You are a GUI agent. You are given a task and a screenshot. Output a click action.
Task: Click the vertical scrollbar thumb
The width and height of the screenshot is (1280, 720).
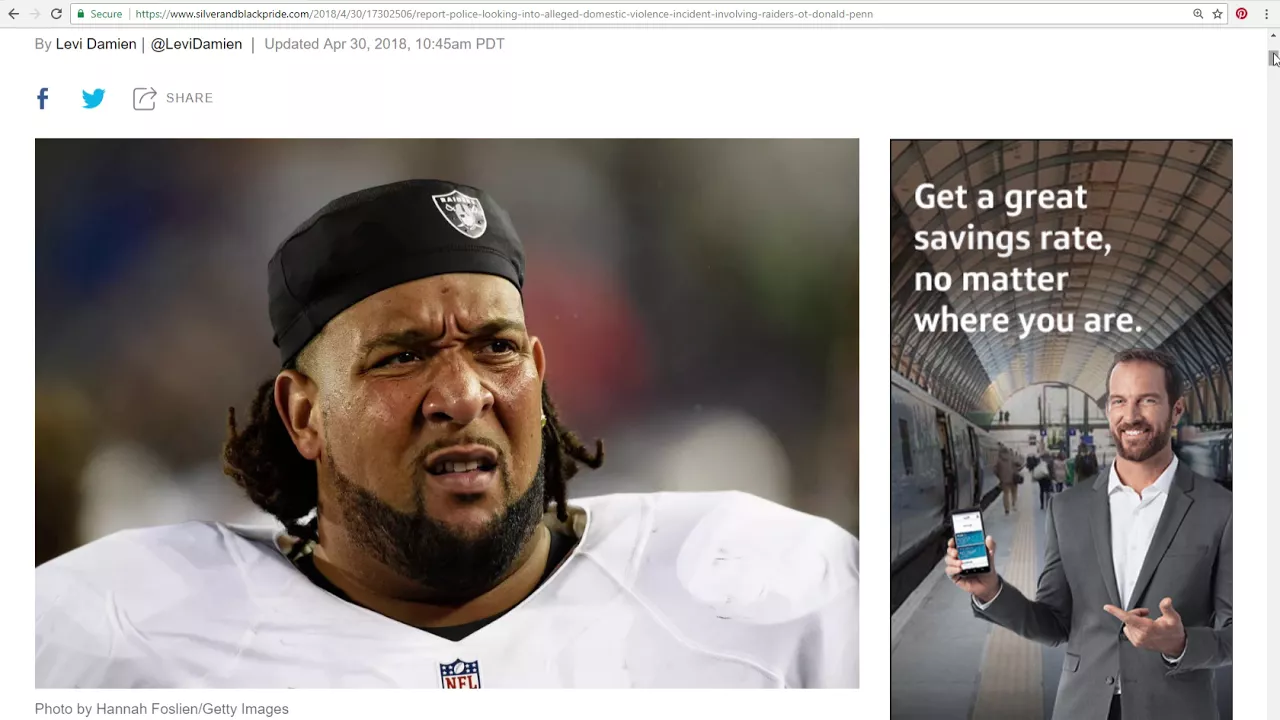[1273, 59]
